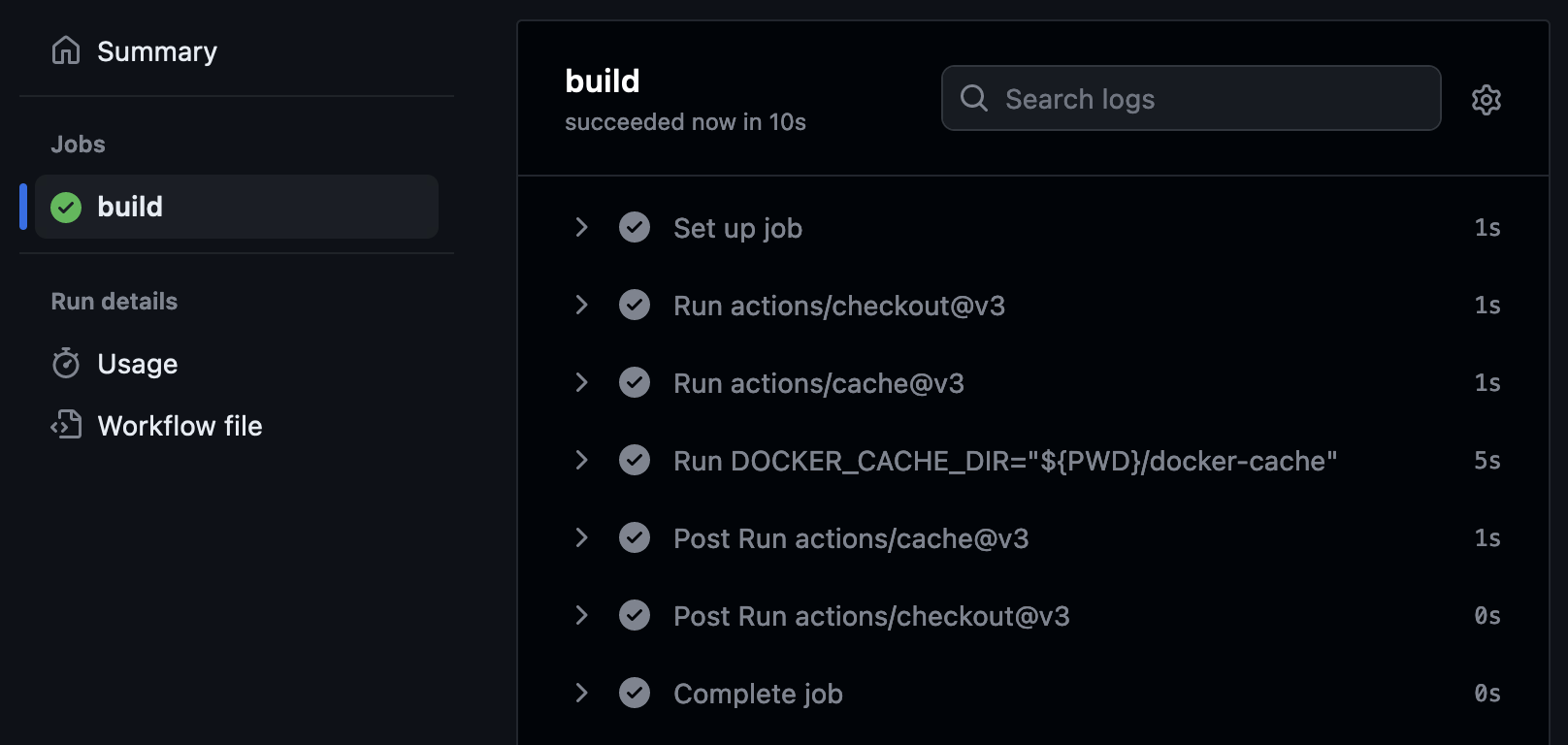Expand the DOCKER_CACHE_DIR step chevron
This screenshot has height=745, width=1568.
[581, 460]
